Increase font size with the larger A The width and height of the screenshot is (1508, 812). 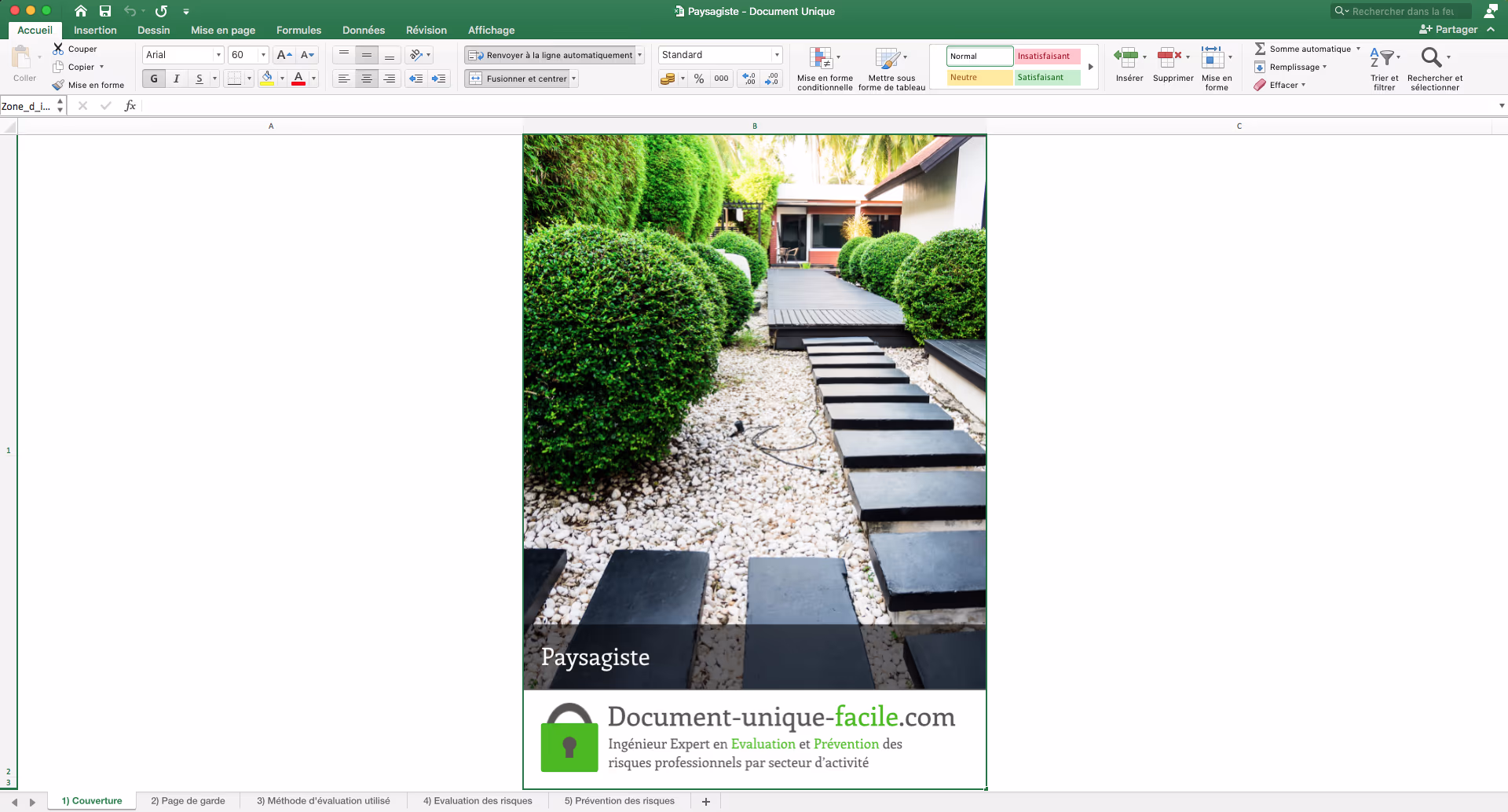(284, 55)
